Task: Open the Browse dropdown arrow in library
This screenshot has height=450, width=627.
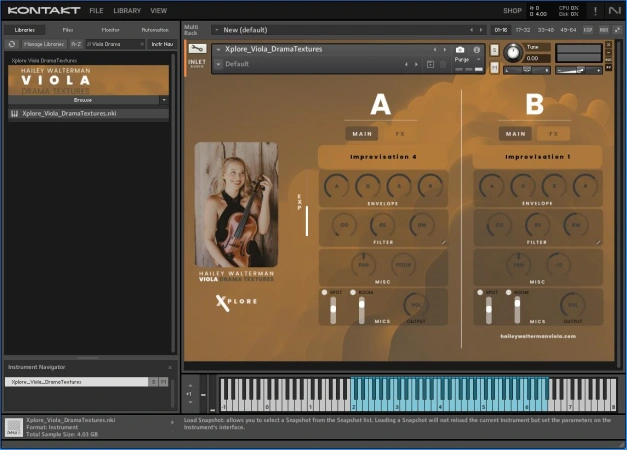Action: point(163,100)
